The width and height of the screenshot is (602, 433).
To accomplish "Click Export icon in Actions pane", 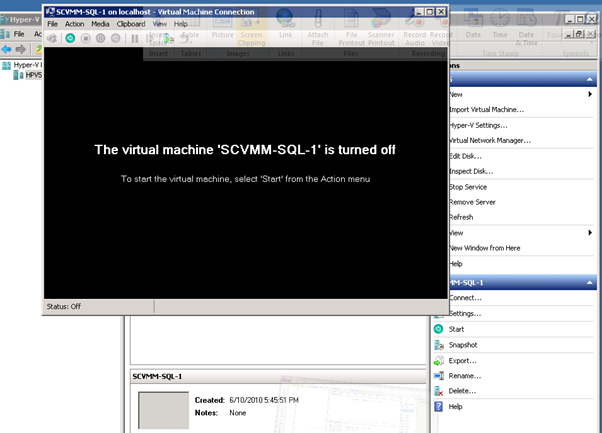I will click(438, 360).
